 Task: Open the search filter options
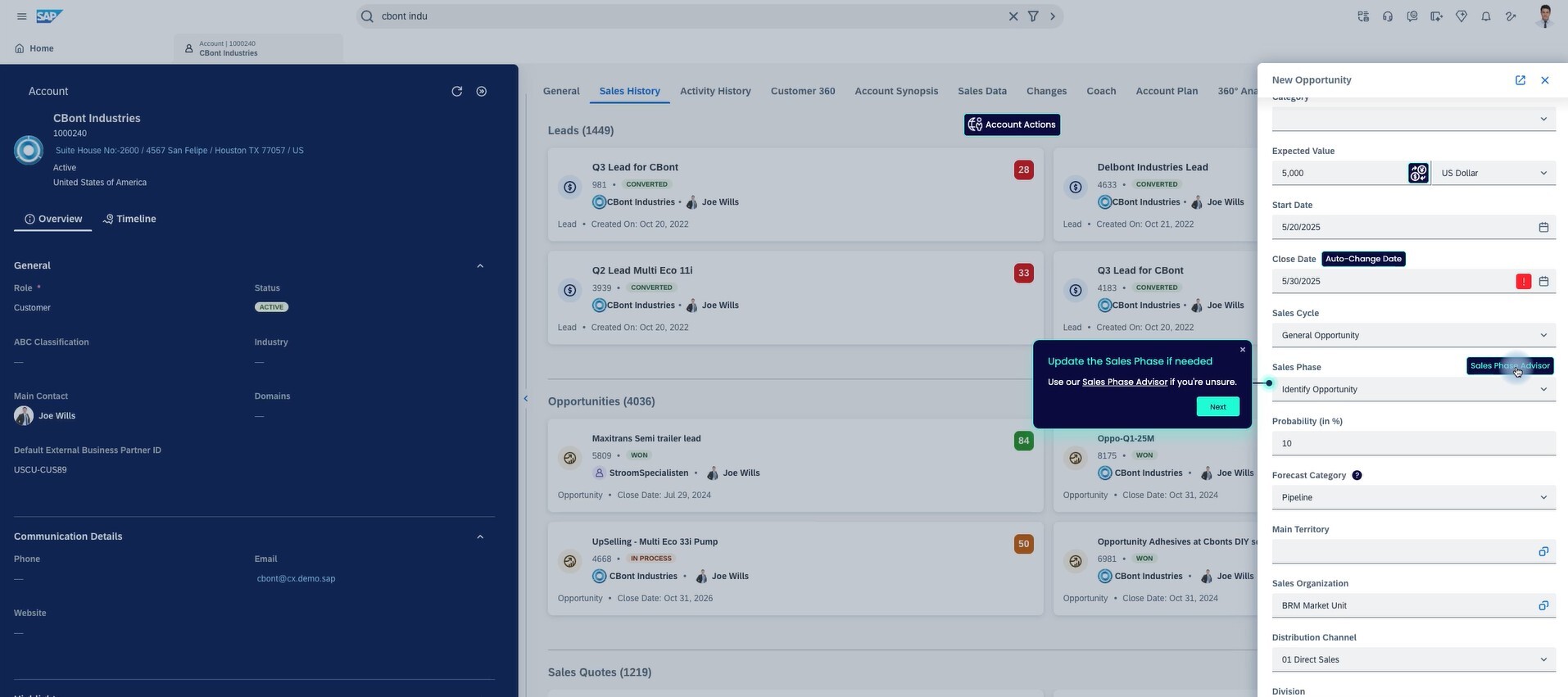1033,16
